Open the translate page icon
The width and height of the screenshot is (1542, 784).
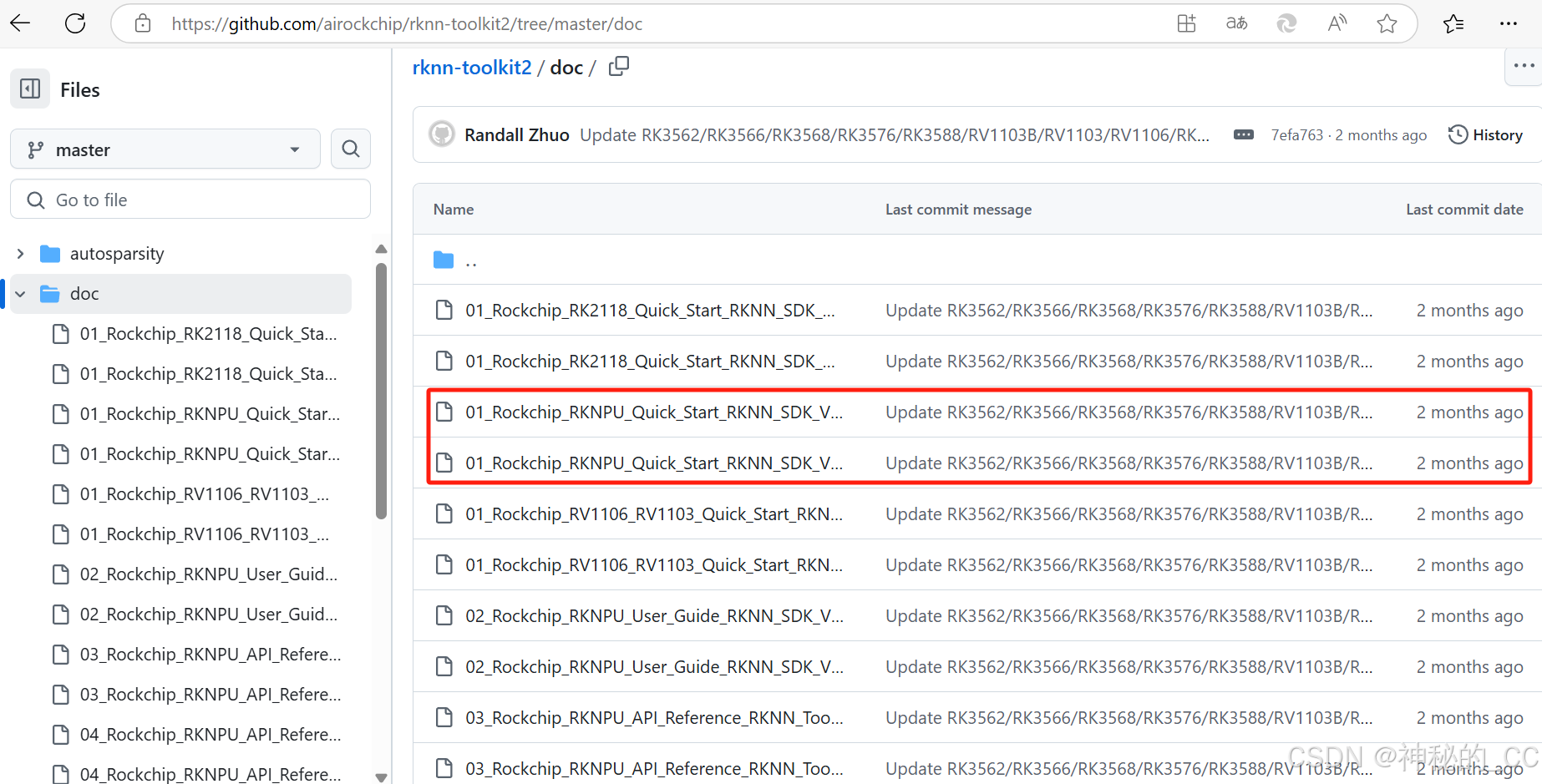tap(1236, 23)
